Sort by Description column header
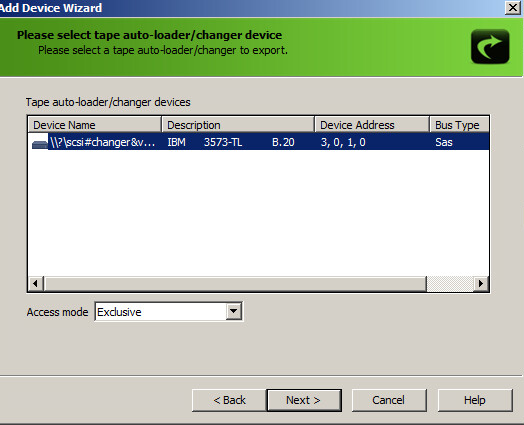The height and width of the screenshot is (425, 524). click(x=238, y=125)
